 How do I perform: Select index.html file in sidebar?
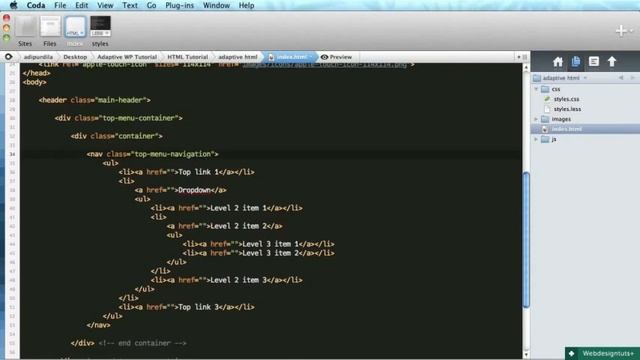pos(585,129)
